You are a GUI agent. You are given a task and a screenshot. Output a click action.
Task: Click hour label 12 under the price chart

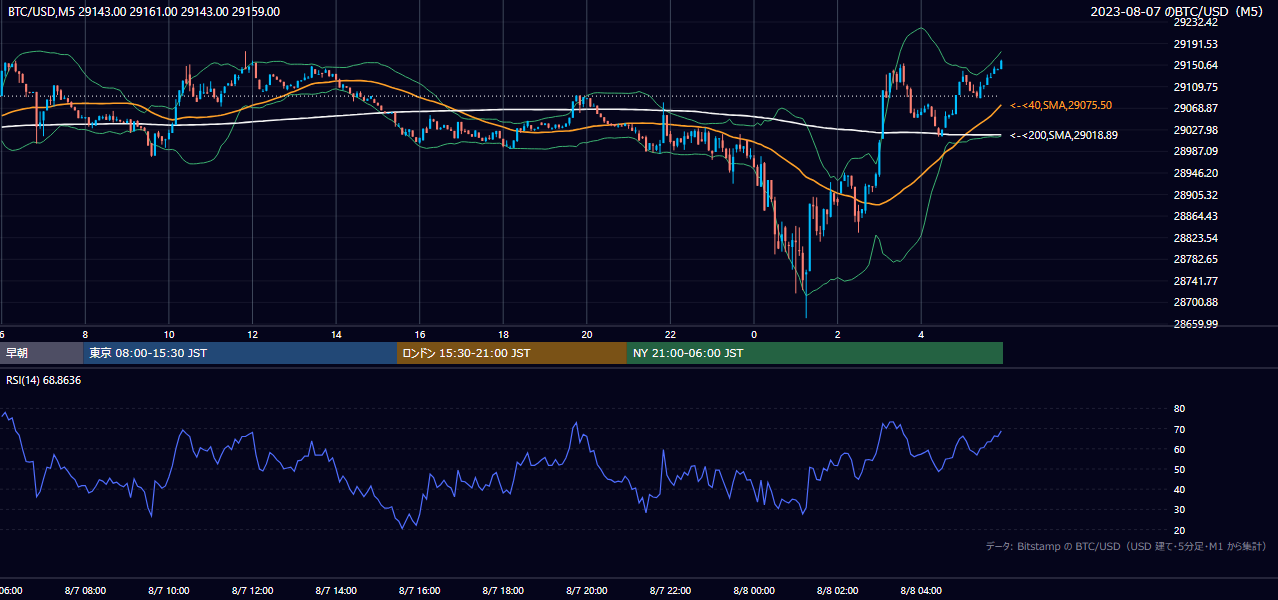(252, 334)
